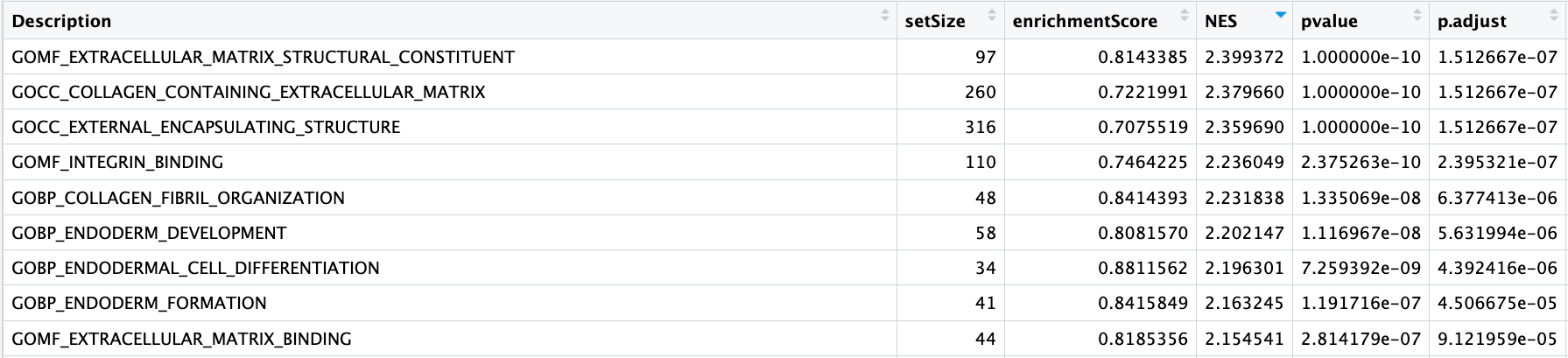This screenshot has height=358, width=1568.
Task: Click the setSize header label
Action: tap(934, 21)
